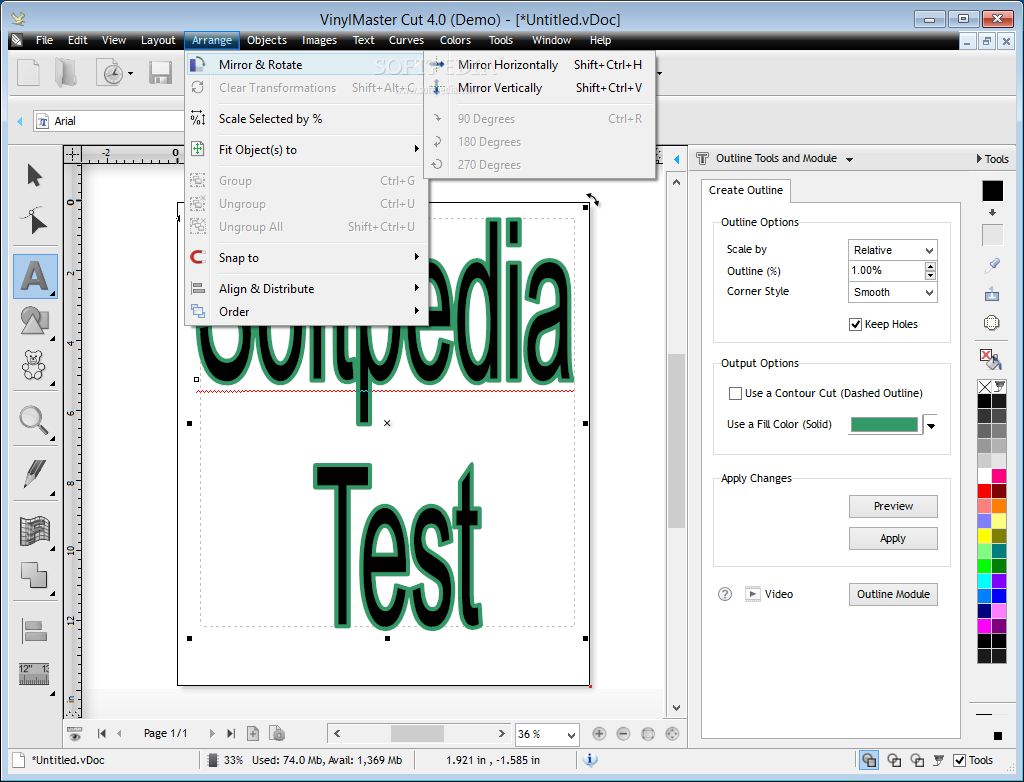Click the green fill color swatch

pyautogui.click(x=884, y=425)
